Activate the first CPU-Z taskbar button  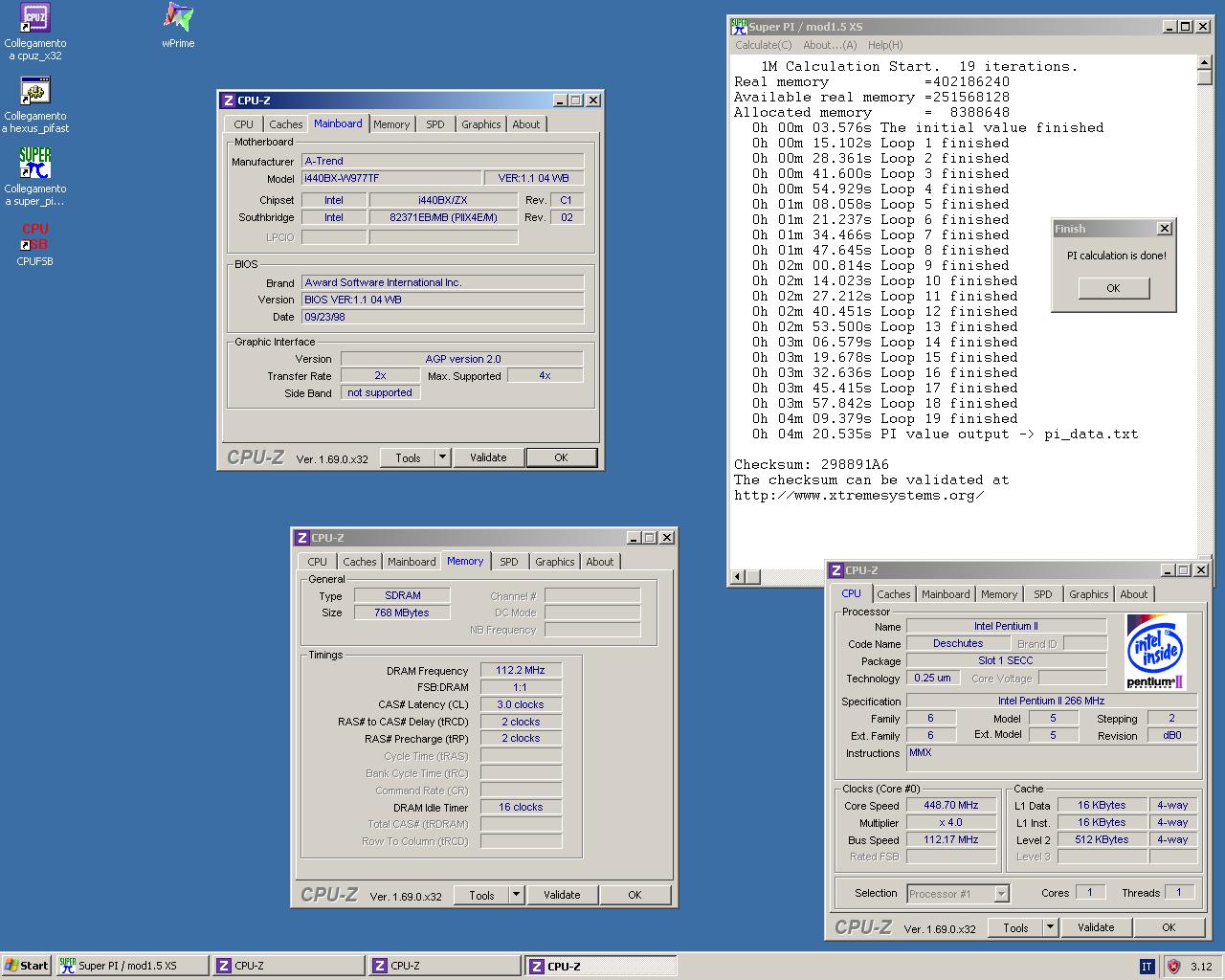coord(288,966)
